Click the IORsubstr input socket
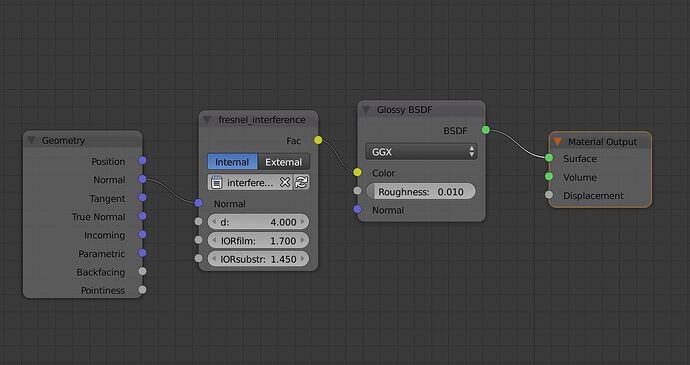This screenshot has width=690, height=365. [198, 258]
